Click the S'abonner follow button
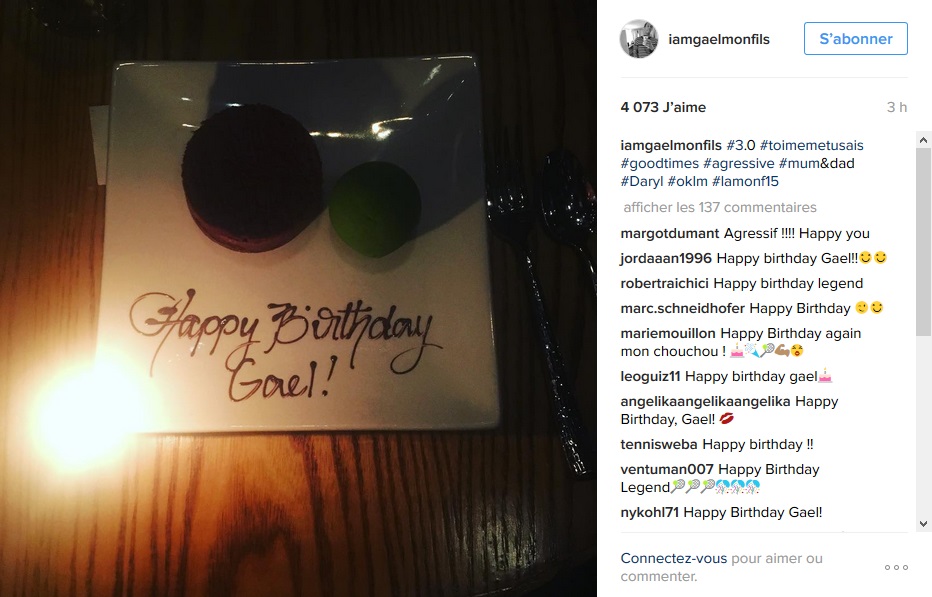The image size is (932, 597). pos(856,39)
